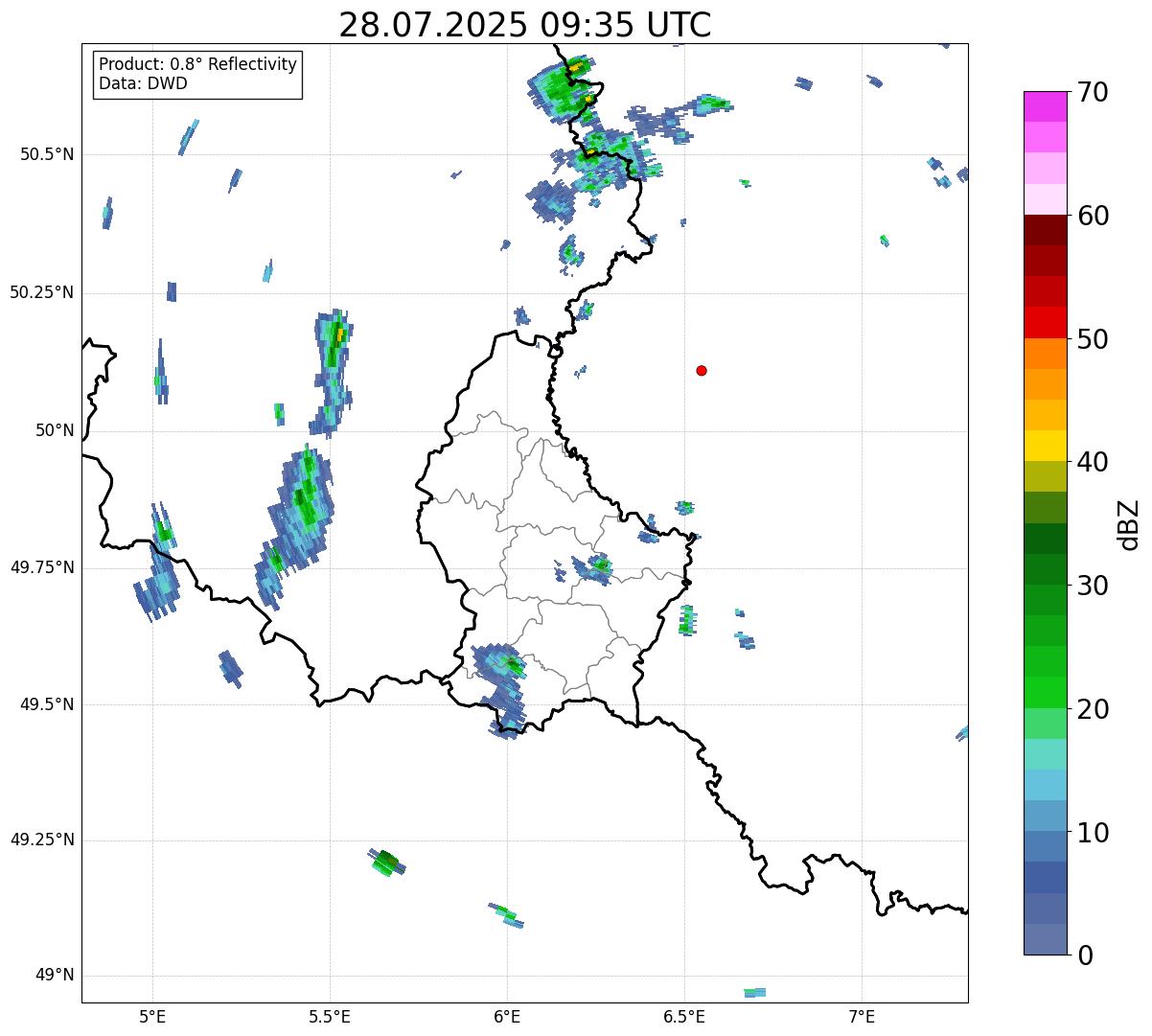Click the colorbar tick label 10
This screenshot has height=1036, width=1152.
tap(1093, 832)
